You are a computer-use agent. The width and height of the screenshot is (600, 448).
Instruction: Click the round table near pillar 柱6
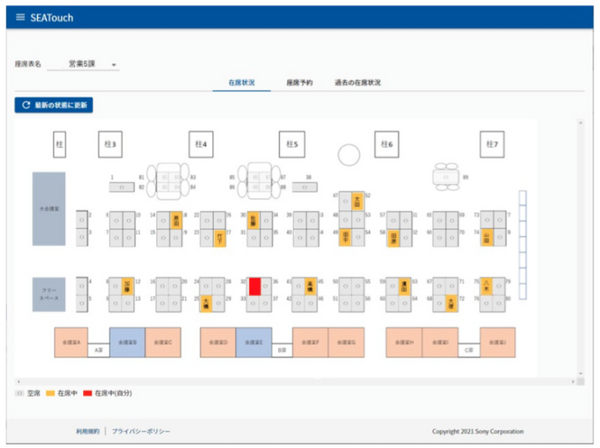pos(348,154)
